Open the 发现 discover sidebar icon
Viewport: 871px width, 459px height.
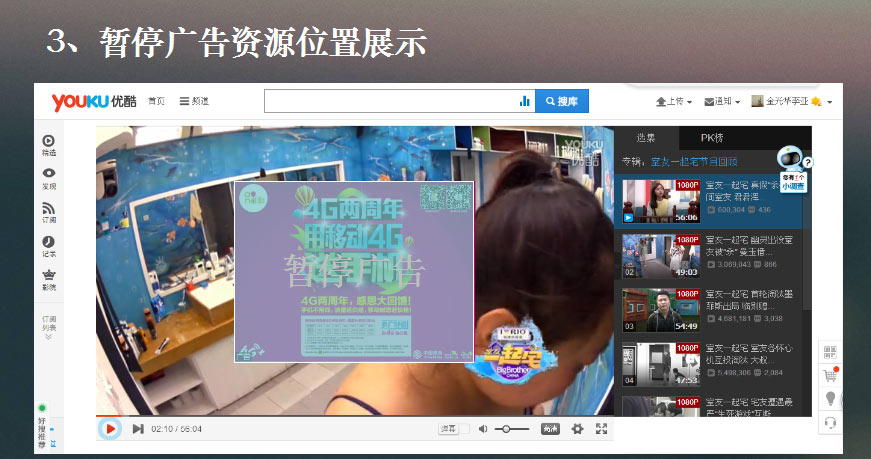pyautogui.click(x=48, y=178)
